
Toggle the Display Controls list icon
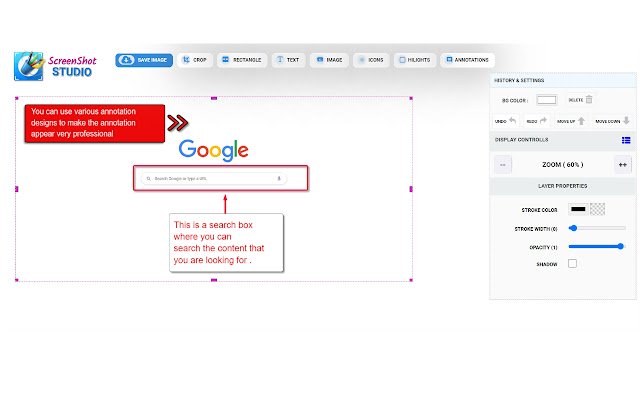pos(626,140)
